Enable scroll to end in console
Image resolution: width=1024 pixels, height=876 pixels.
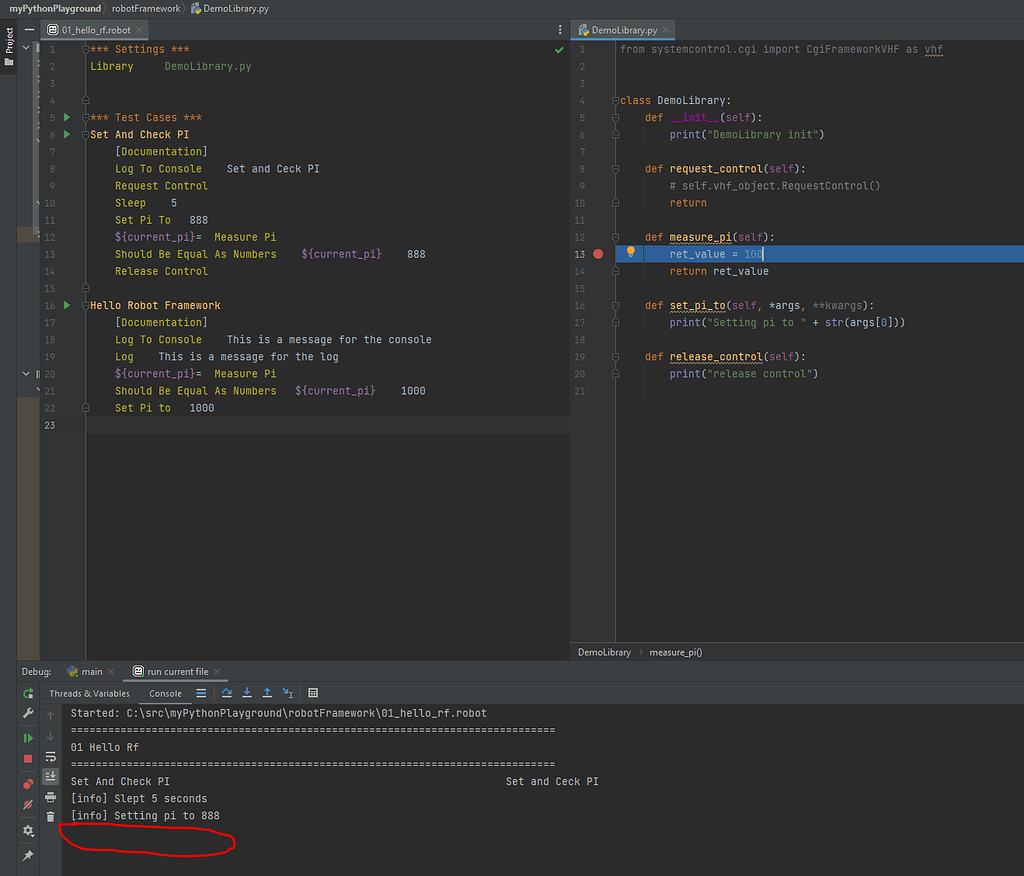click(x=50, y=776)
